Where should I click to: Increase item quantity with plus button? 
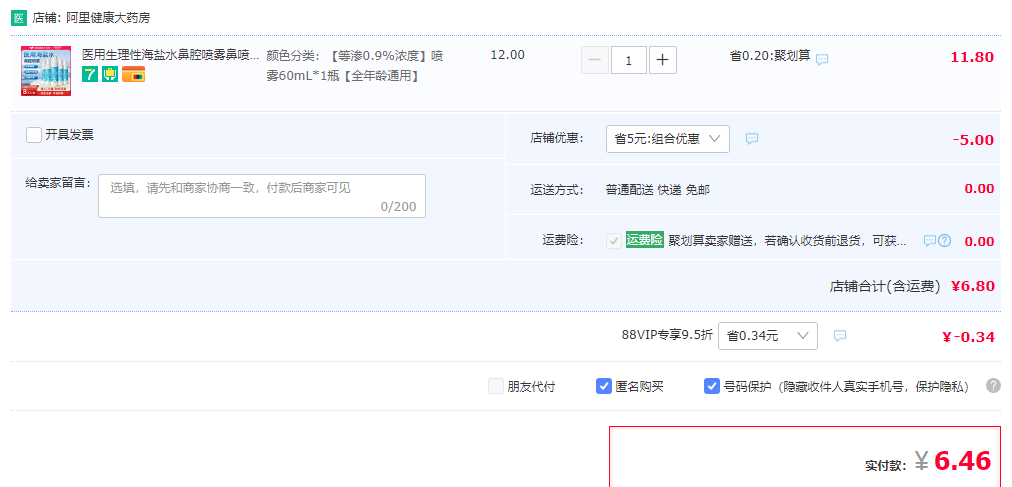[x=662, y=60]
